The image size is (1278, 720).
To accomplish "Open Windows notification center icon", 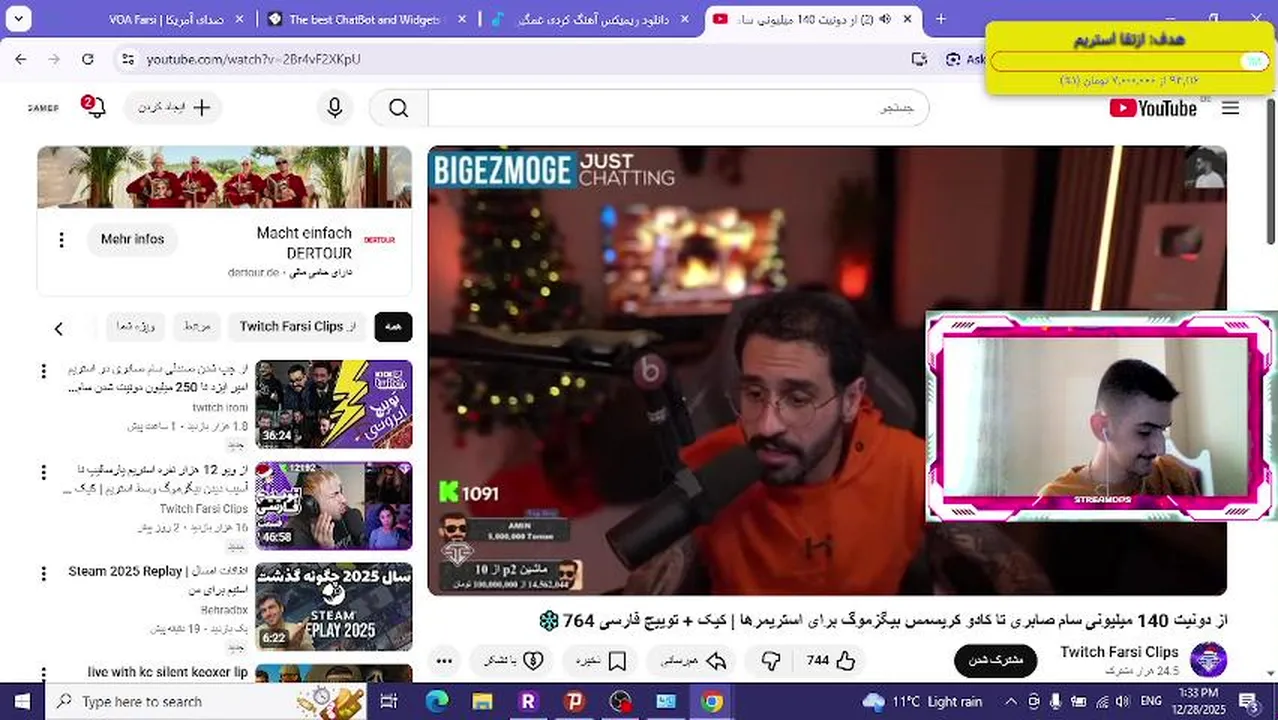I will tap(1249, 701).
